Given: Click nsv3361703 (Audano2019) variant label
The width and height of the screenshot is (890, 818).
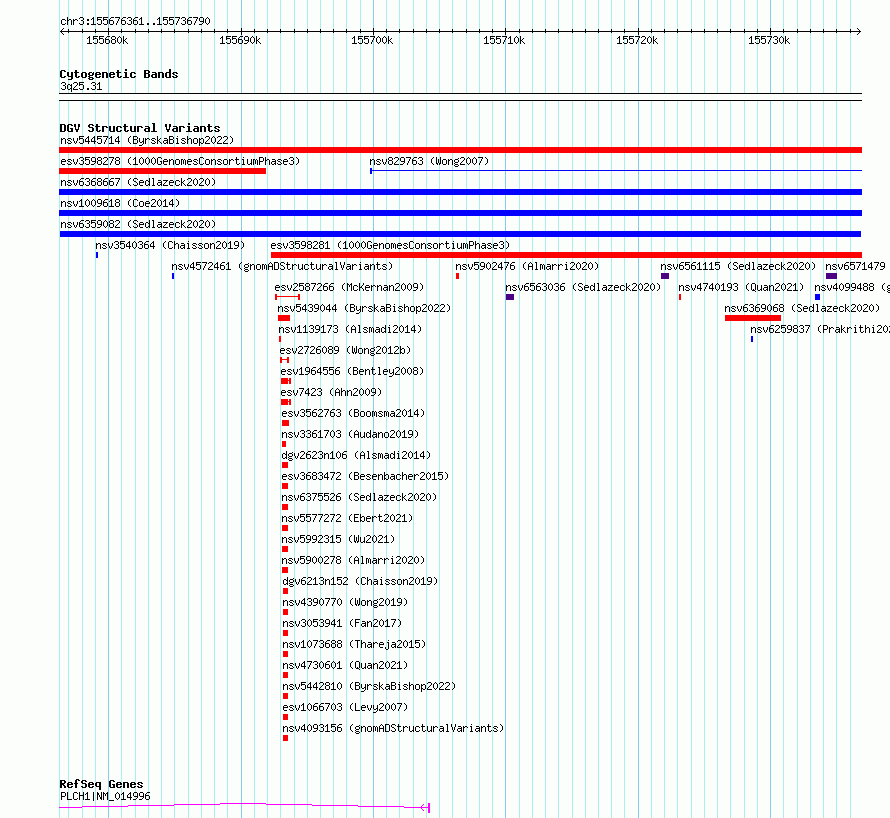Looking at the screenshot, I should tap(350, 434).
